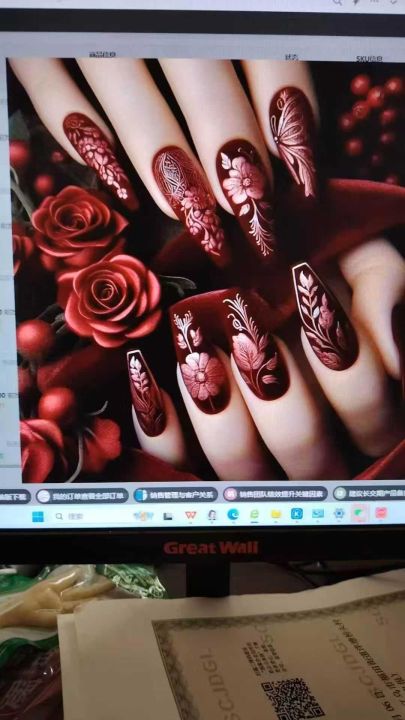Click the '状态' column header

(x=291, y=57)
